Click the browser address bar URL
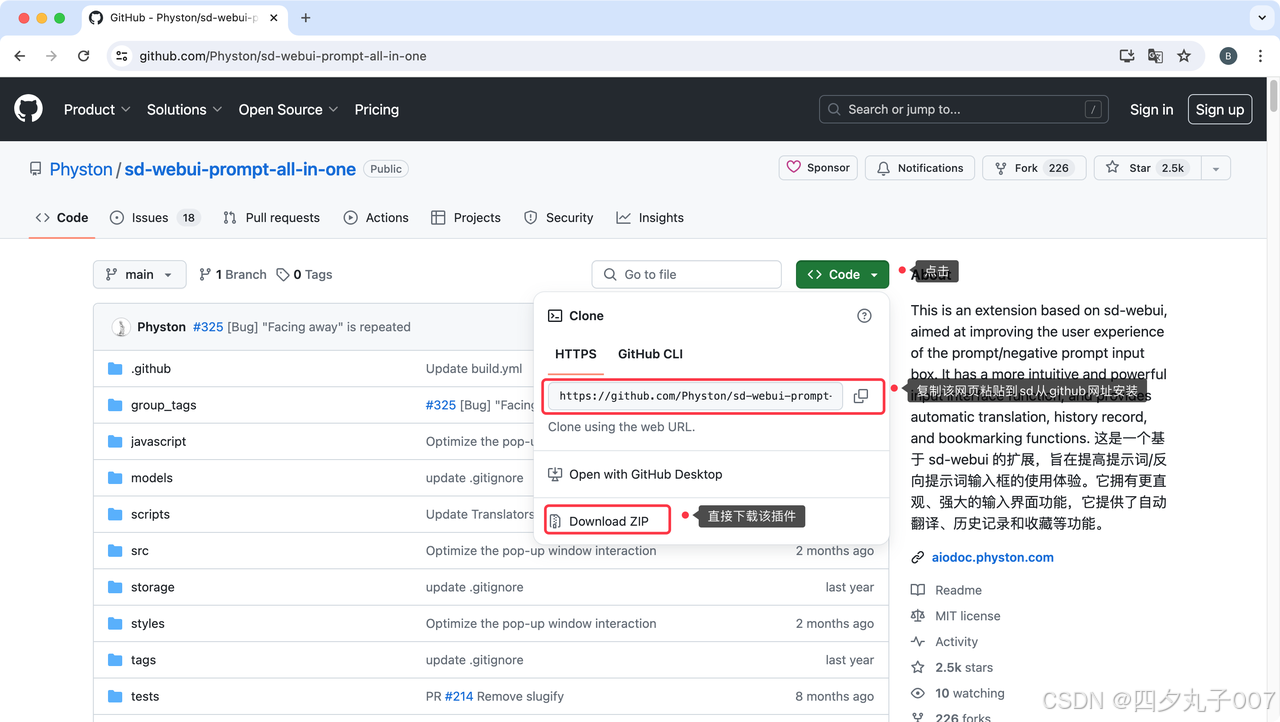The width and height of the screenshot is (1280, 722). coord(283,56)
